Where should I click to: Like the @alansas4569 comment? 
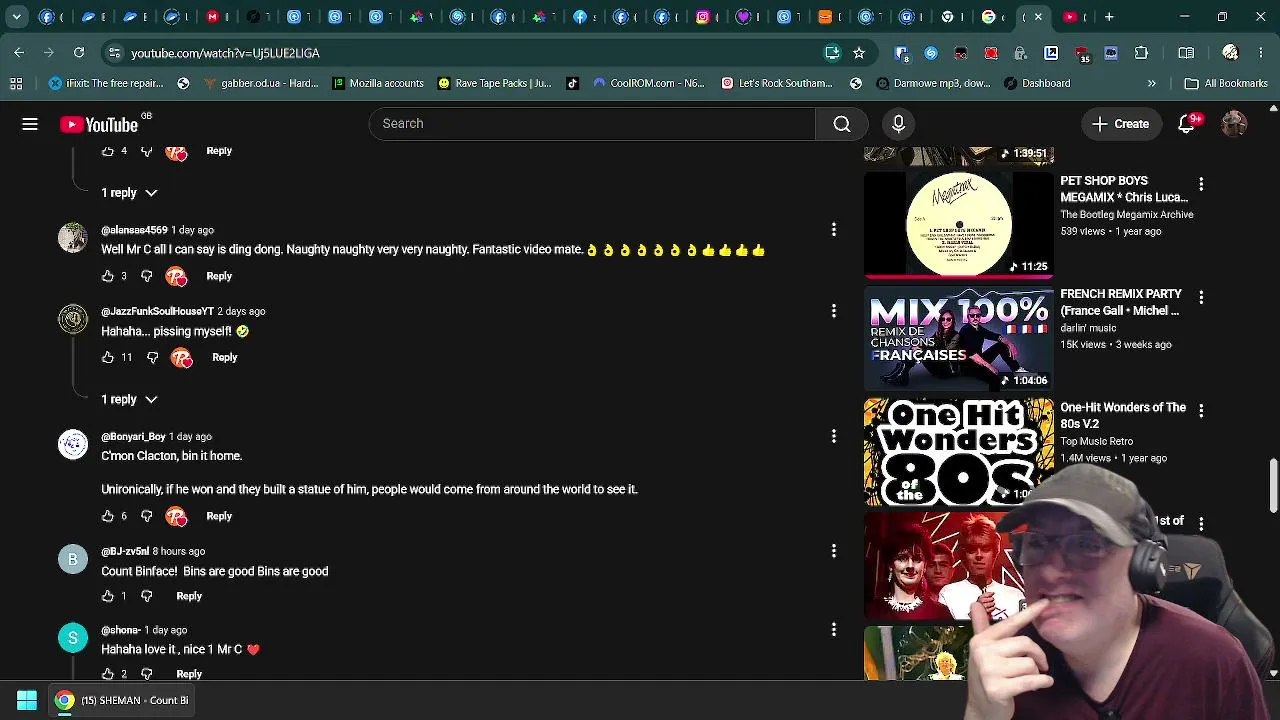point(108,276)
